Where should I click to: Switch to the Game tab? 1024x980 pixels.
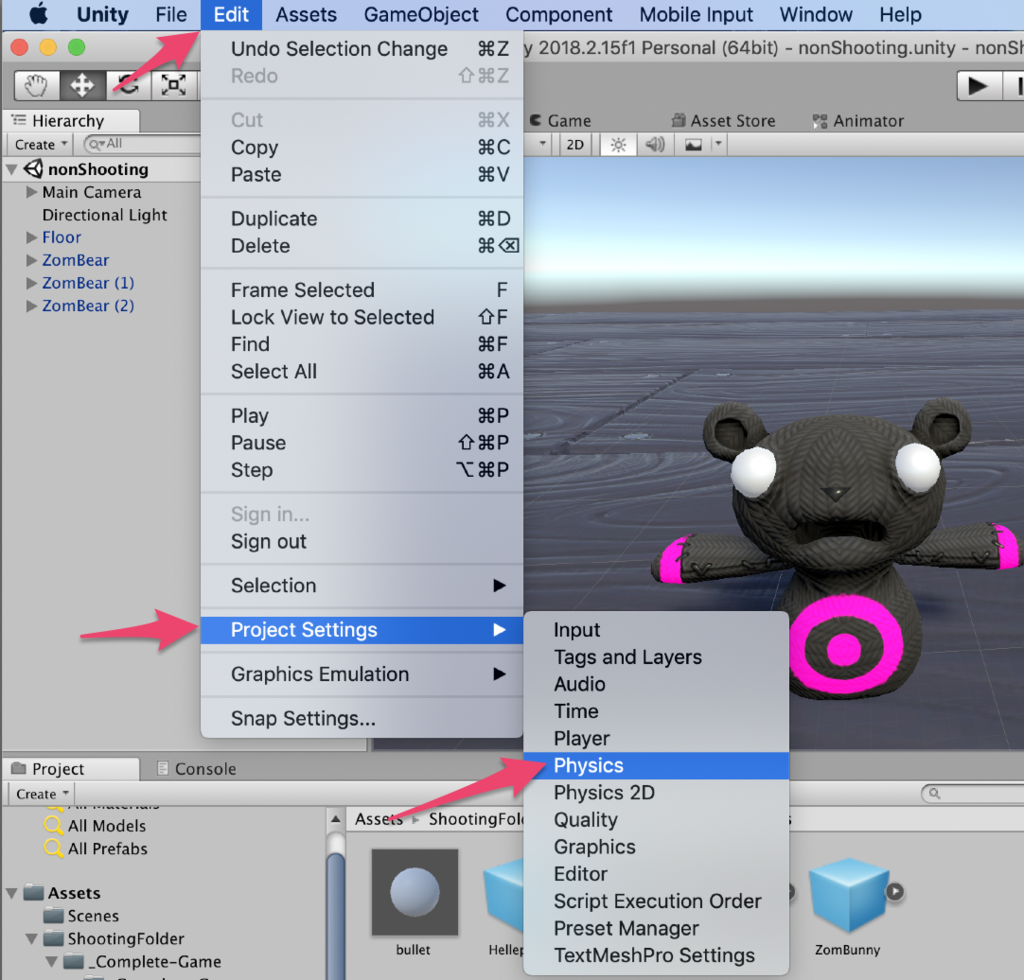coord(561,121)
